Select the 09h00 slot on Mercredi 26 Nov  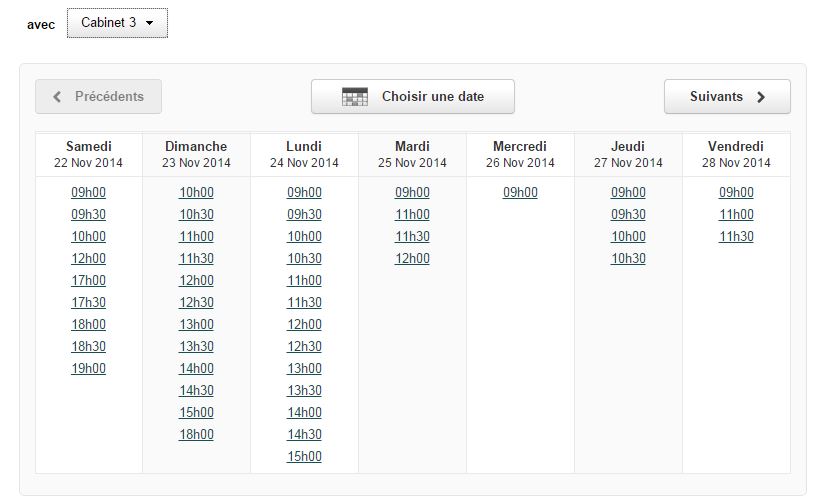520,192
